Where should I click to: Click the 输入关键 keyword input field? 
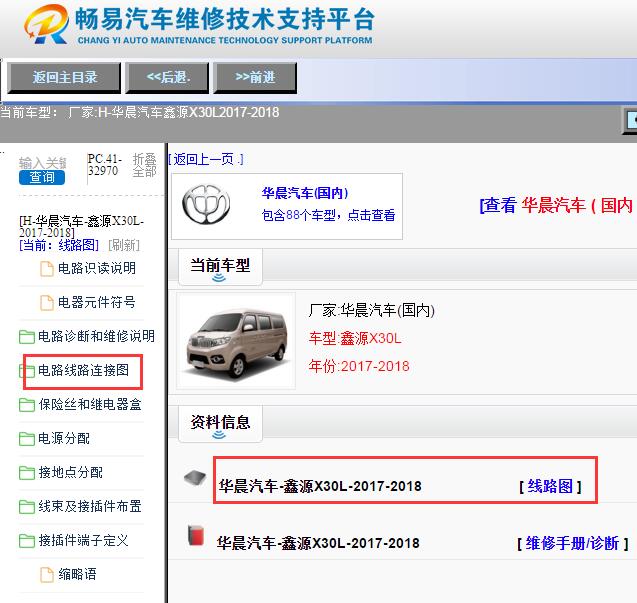tap(42, 163)
